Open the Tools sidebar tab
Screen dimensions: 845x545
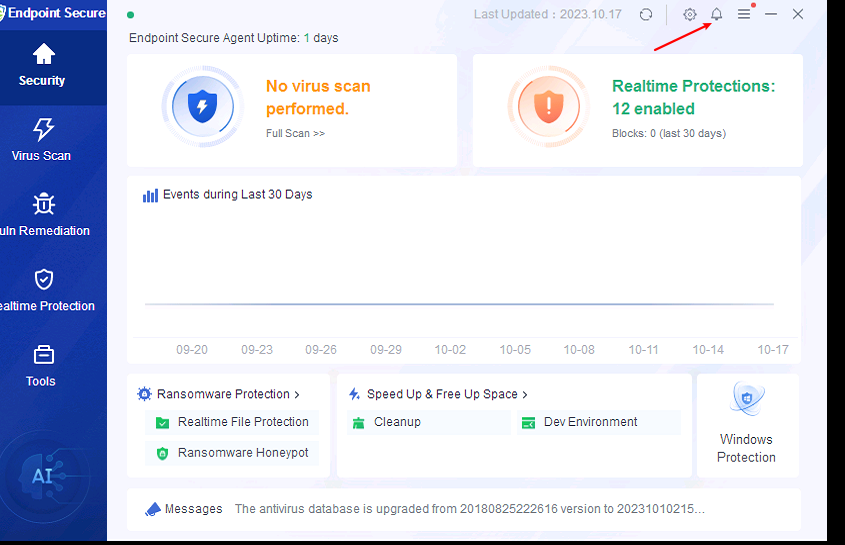coord(42,366)
